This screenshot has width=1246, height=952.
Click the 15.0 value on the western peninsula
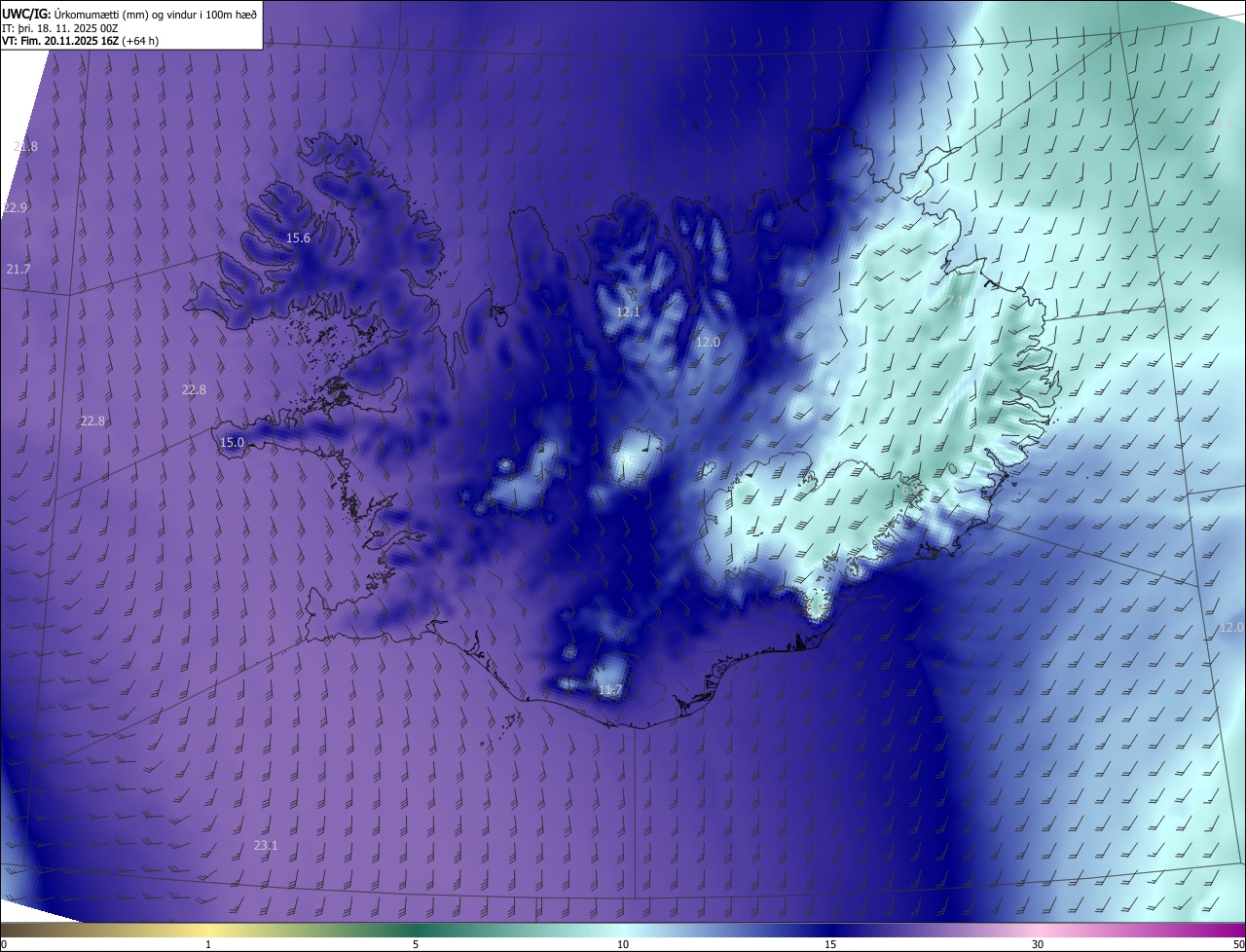point(232,443)
